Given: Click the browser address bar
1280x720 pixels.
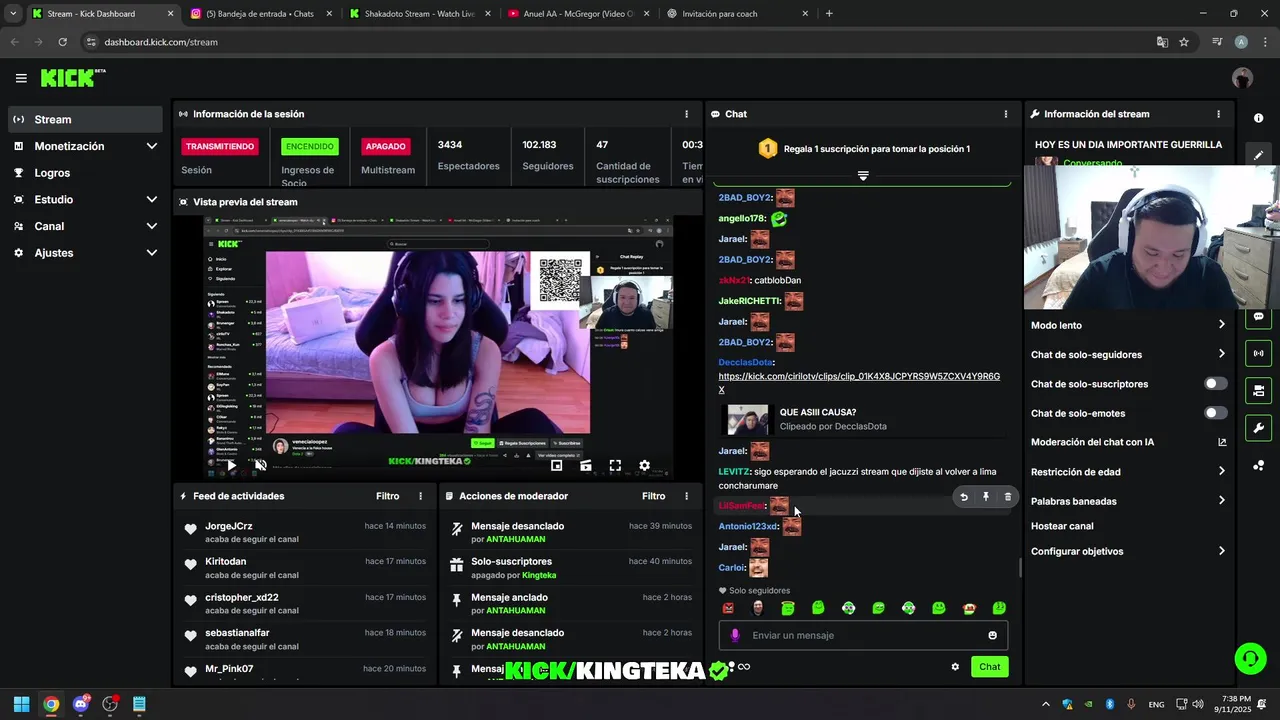Looking at the screenshot, I should click(x=620, y=42).
